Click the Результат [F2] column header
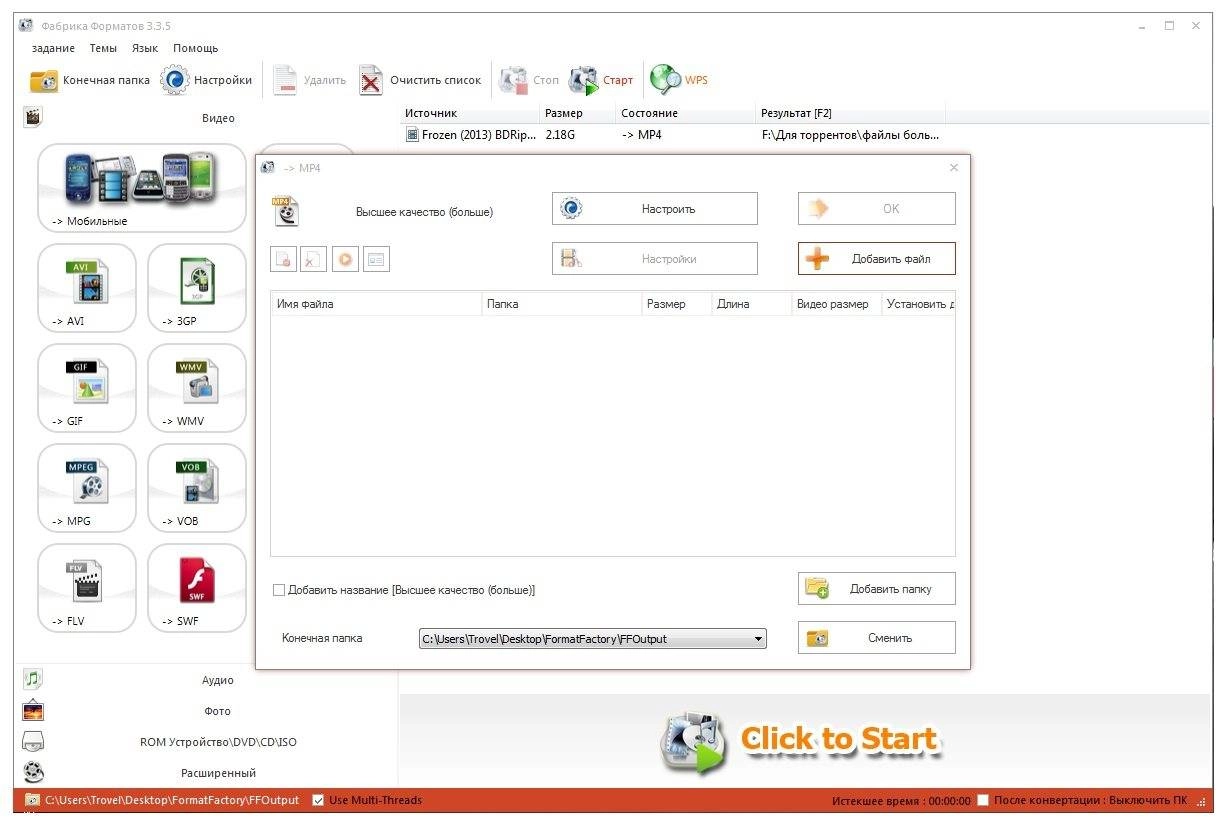This screenshot has width=1231, height=832. [850, 113]
